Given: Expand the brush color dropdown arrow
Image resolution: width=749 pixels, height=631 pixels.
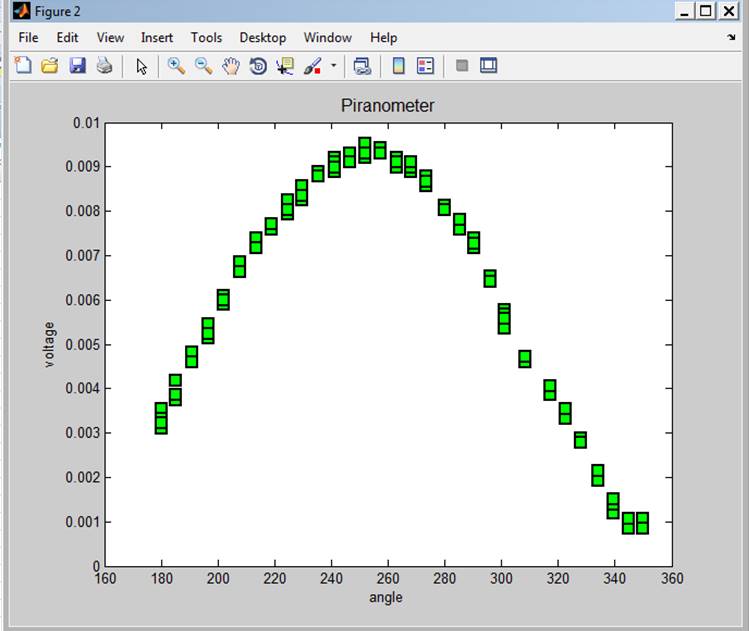Looking at the screenshot, I should click(333, 66).
